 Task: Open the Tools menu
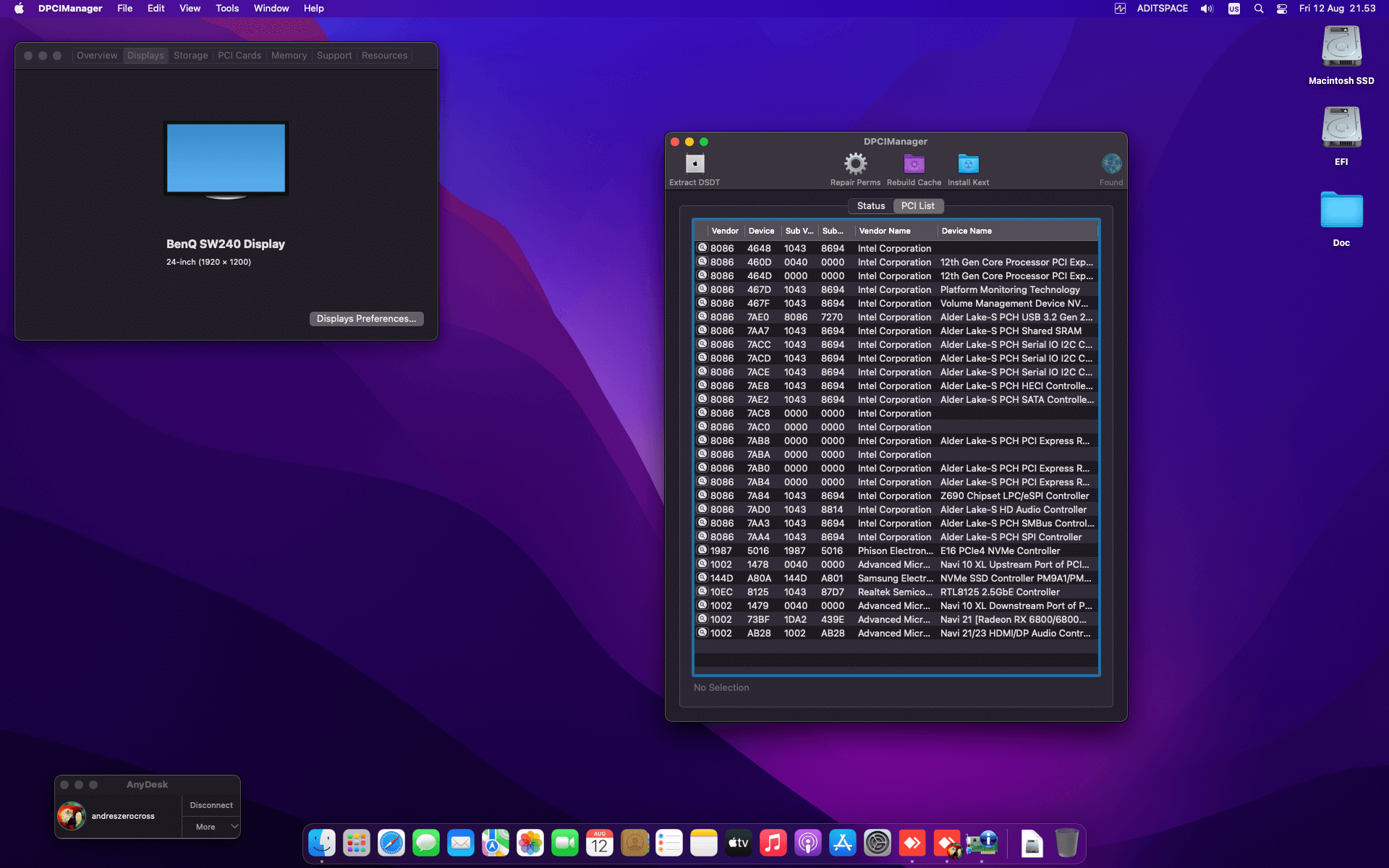click(226, 8)
